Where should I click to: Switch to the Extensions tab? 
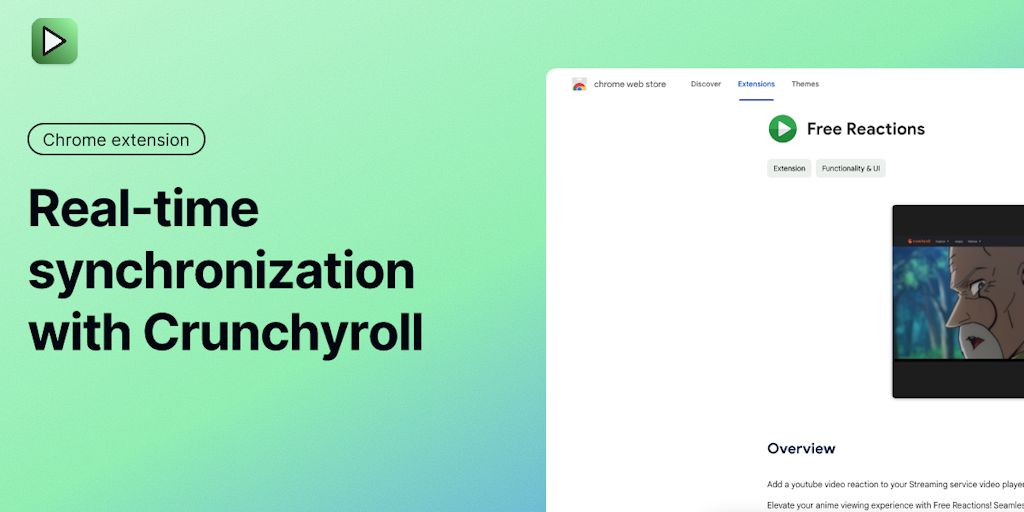pyautogui.click(x=756, y=84)
